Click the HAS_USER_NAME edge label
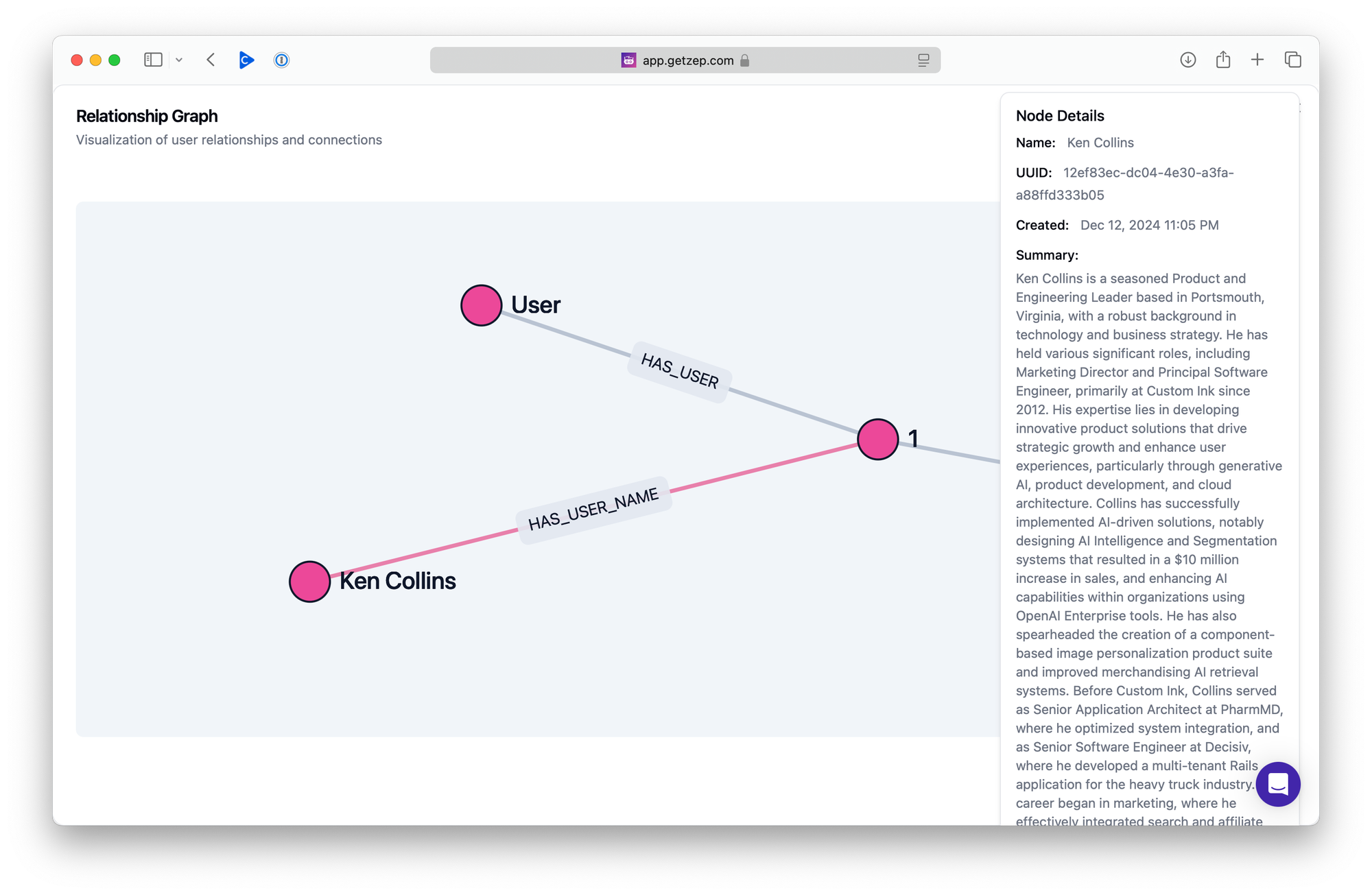Screen dimensions: 1372x895 click(593, 510)
